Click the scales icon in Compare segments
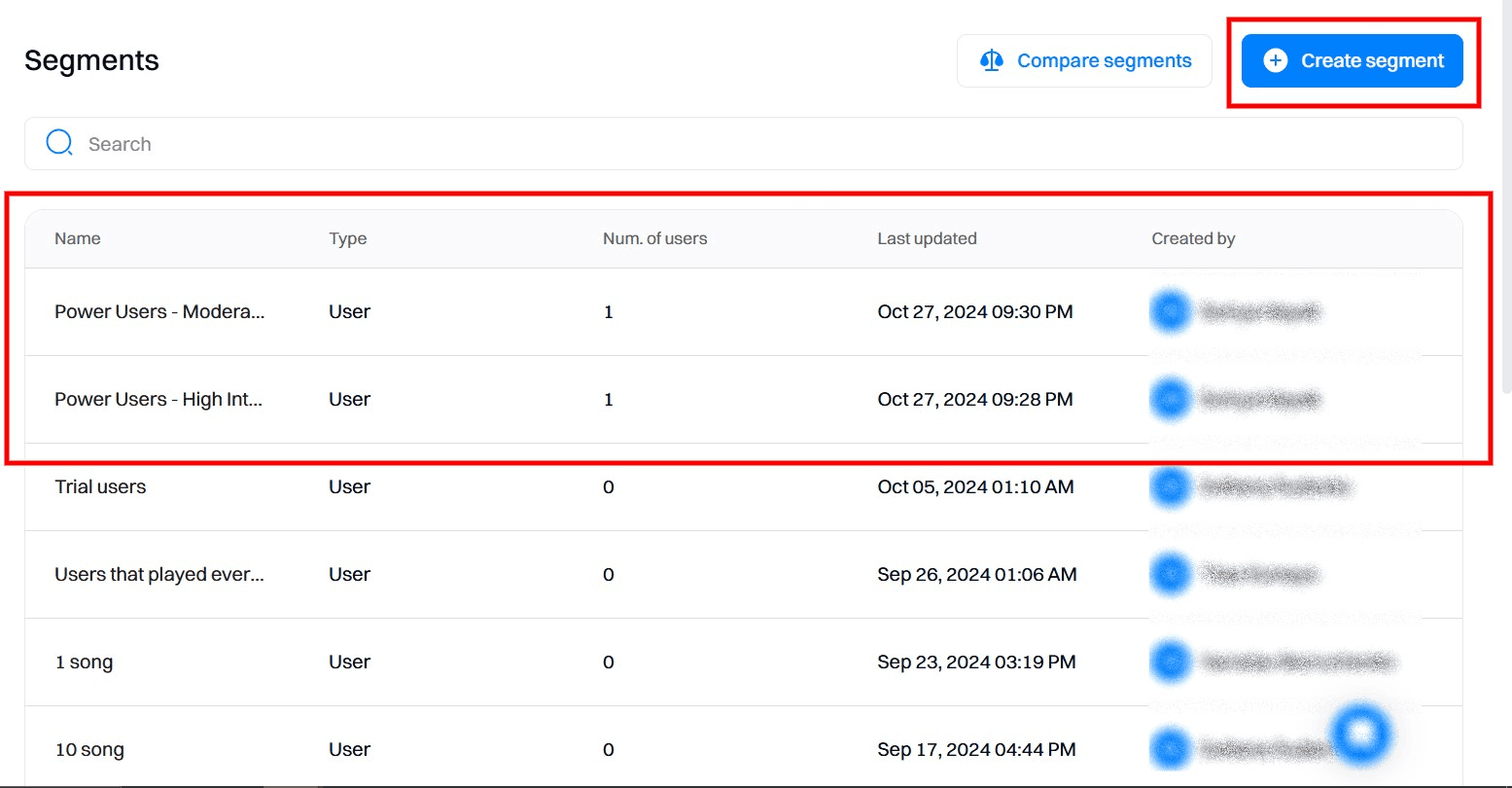Image resolution: width=1512 pixels, height=788 pixels. [990, 60]
